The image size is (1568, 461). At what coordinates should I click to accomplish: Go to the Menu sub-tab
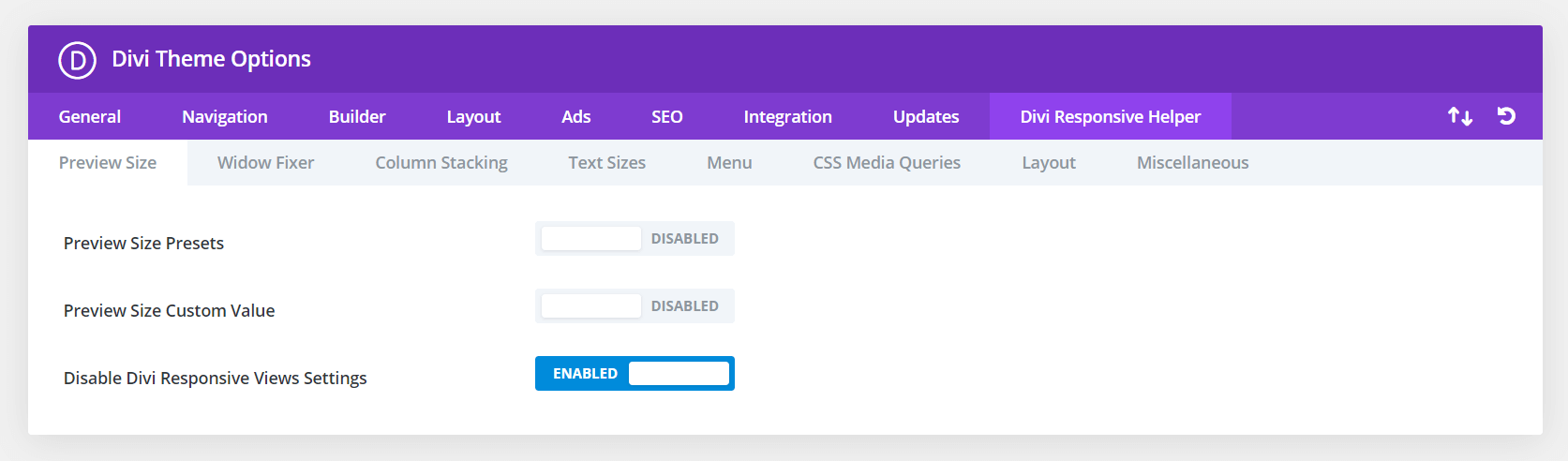[729, 162]
